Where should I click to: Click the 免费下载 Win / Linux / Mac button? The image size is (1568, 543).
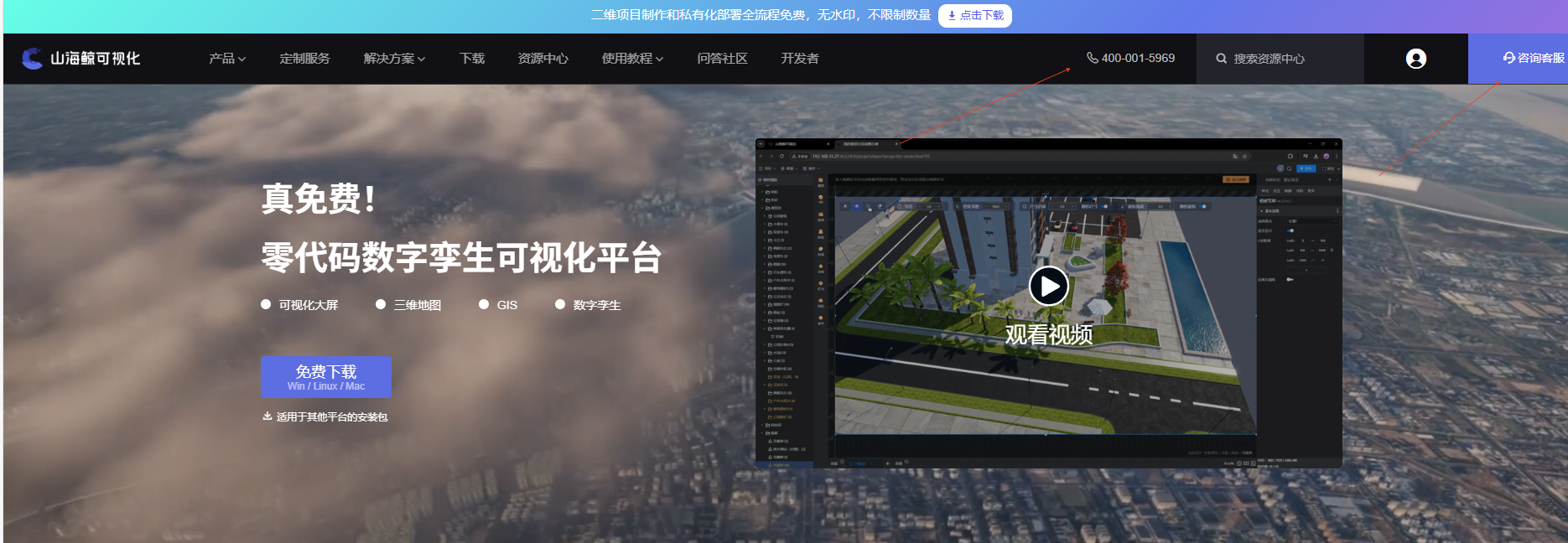[325, 377]
